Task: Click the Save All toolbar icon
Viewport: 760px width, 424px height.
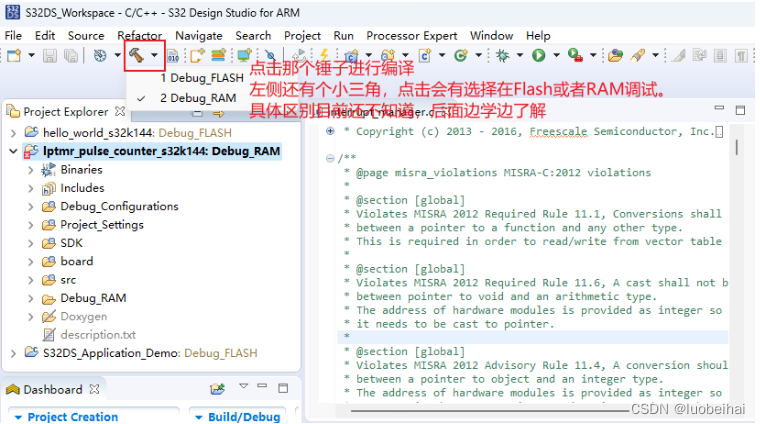Action: (71, 56)
